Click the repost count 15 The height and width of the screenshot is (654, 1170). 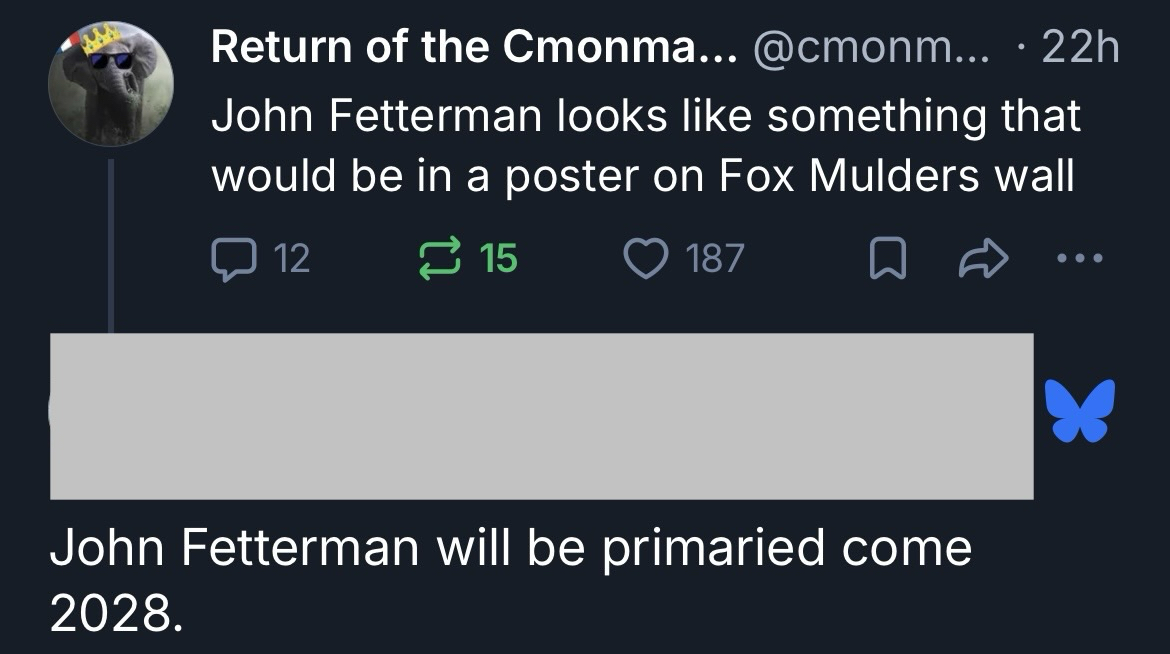coord(498,258)
